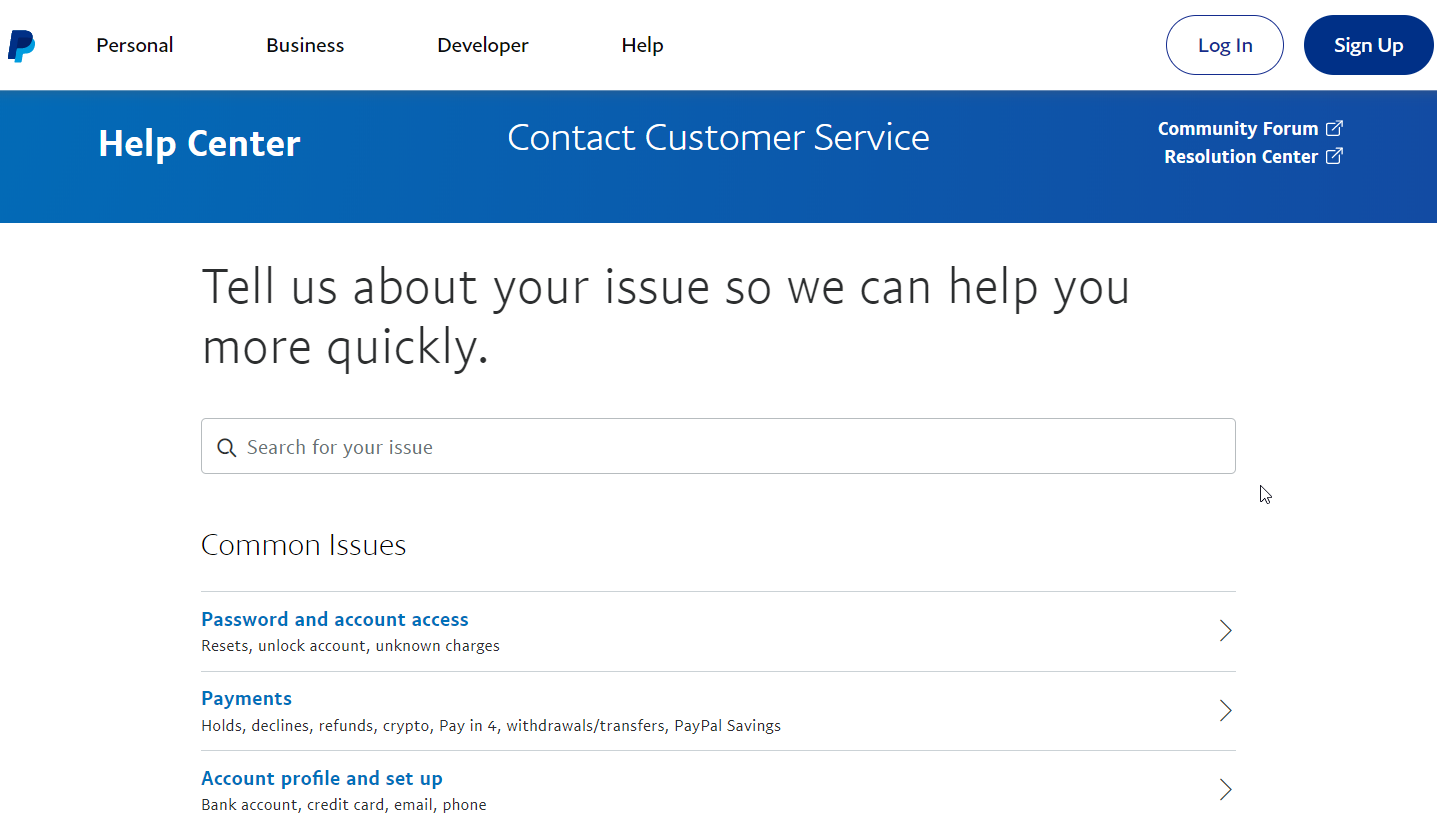
Task: Open the Payments topic link
Action: pyautogui.click(x=247, y=698)
